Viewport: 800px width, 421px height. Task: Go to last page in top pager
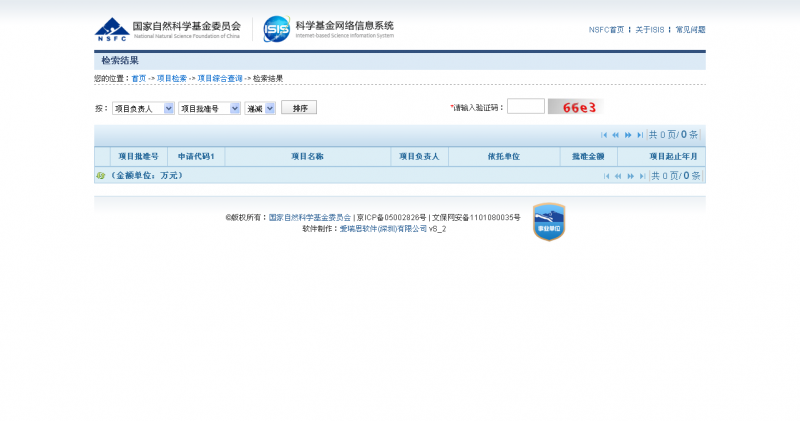[x=640, y=135]
